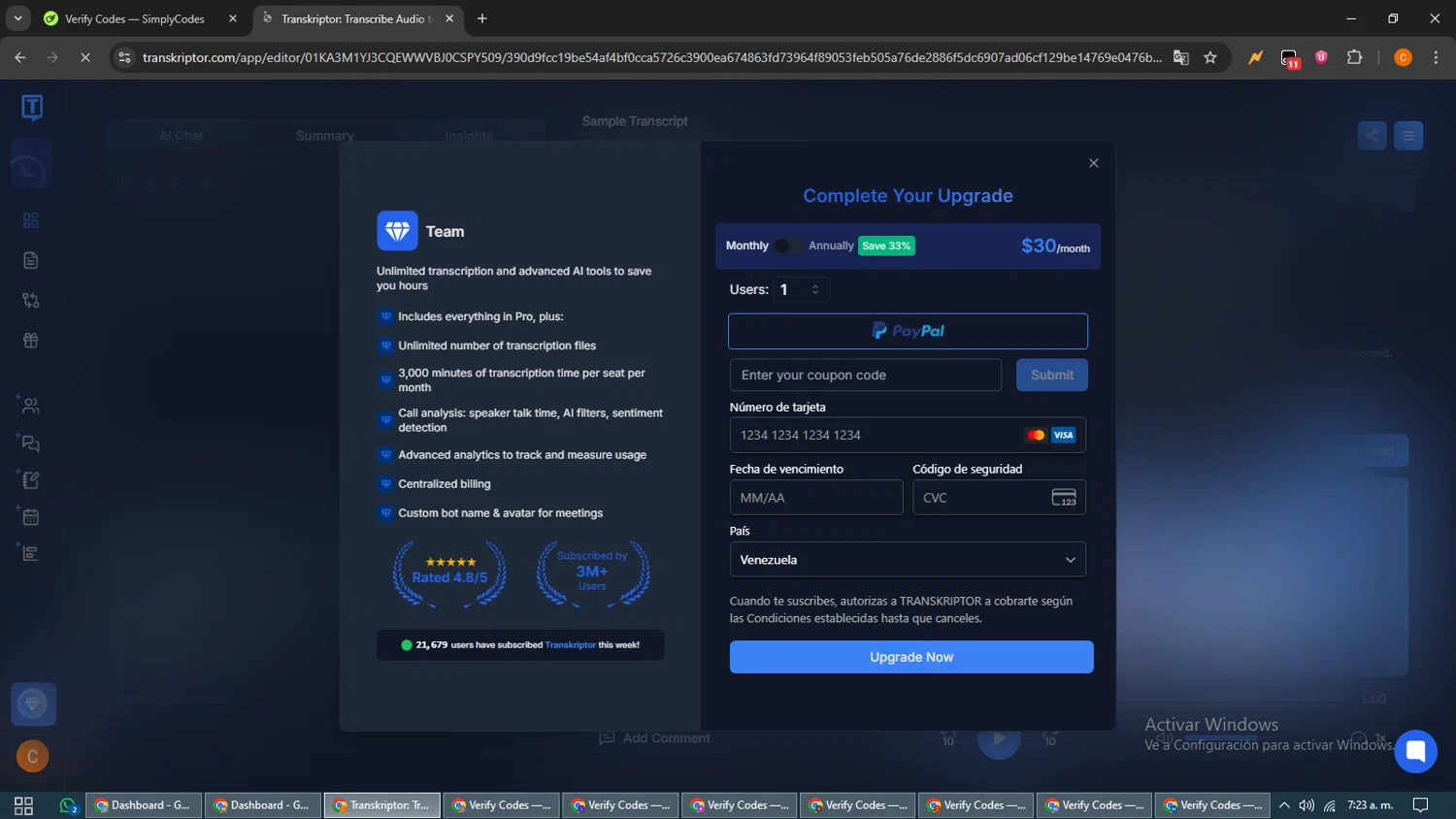Open a new browser tab
The height and width of the screenshot is (819, 1456).
[x=482, y=18]
